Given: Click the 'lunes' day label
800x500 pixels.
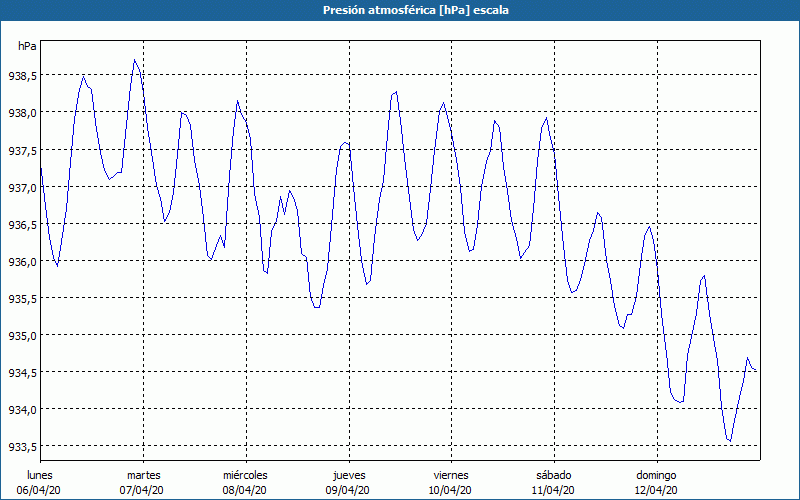Looking at the screenshot, I should tap(39, 475).
